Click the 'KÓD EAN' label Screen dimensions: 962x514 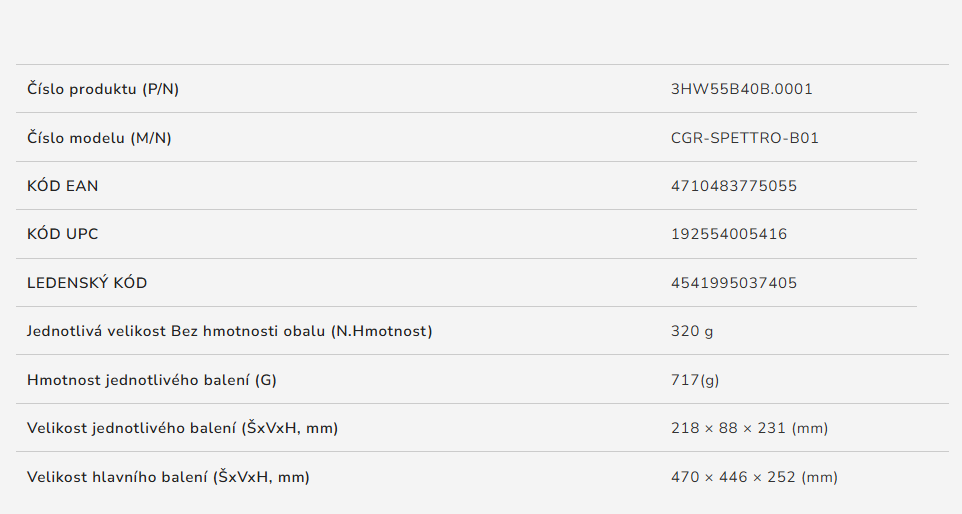[63, 186]
